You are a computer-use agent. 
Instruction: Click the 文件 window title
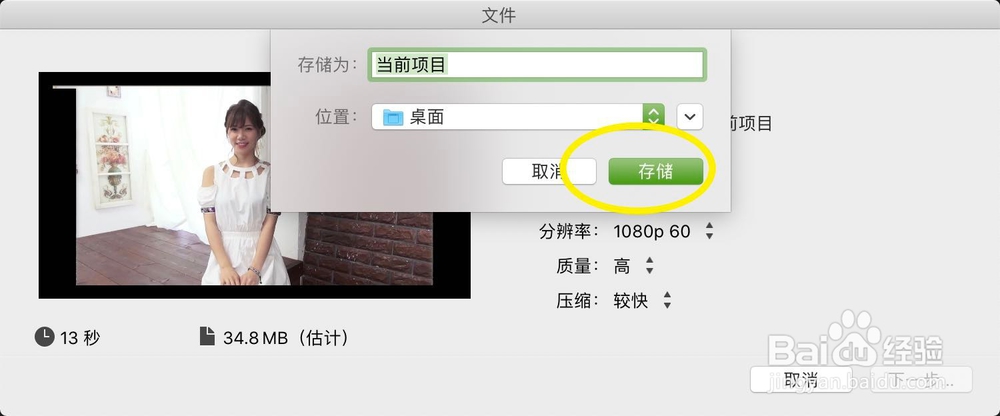pos(499,15)
